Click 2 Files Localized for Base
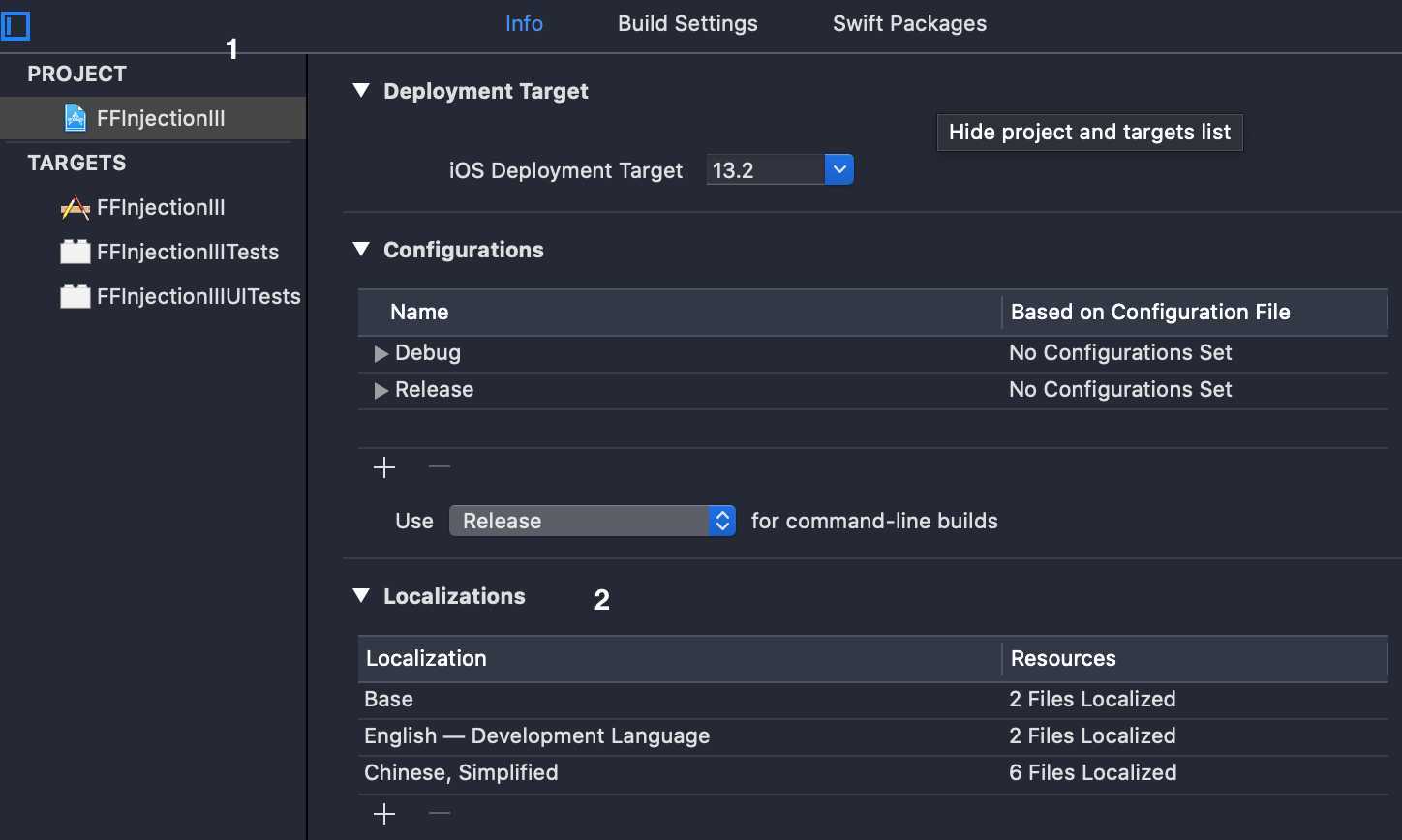The width and height of the screenshot is (1402, 840). pos(1092,700)
